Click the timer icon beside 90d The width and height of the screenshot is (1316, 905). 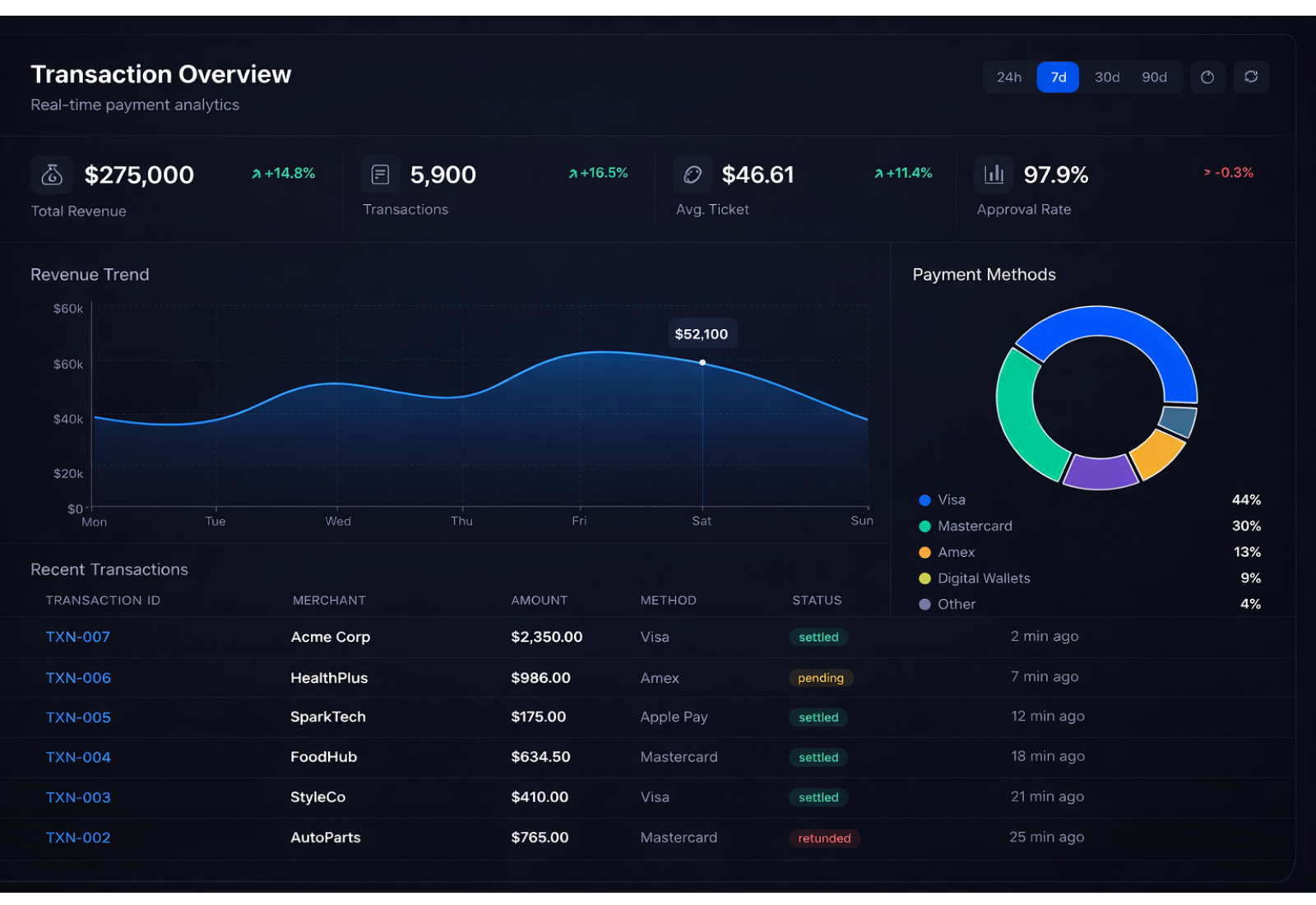1207,77
